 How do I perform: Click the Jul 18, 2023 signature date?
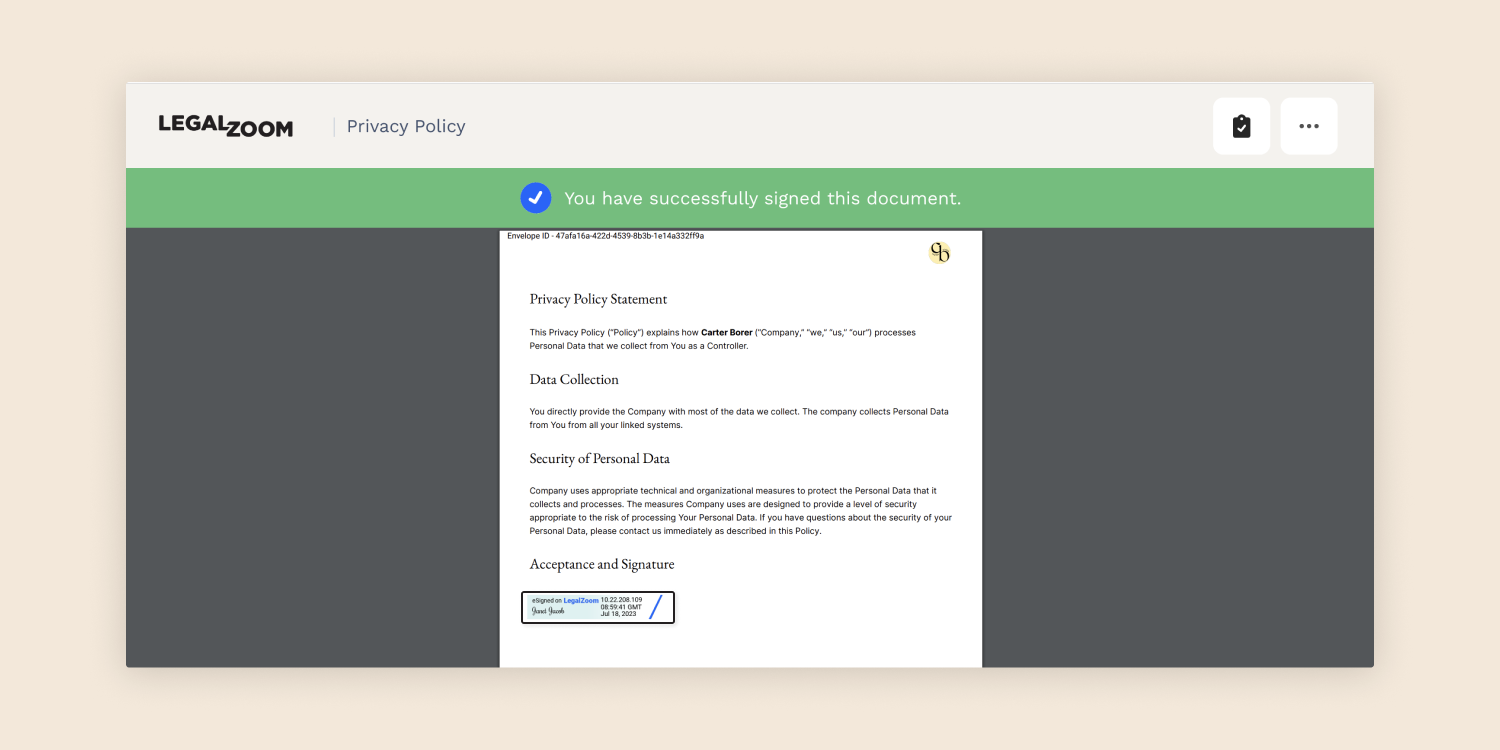tap(618, 614)
